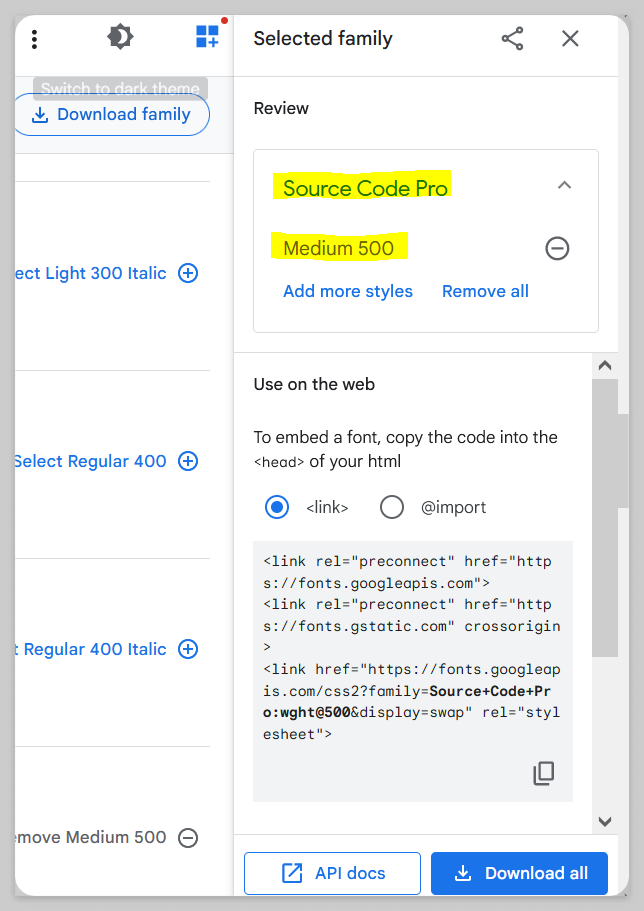Viewport: 644px width, 911px height.
Task: Click inside the embed link code box
Action: pos(413,671)
